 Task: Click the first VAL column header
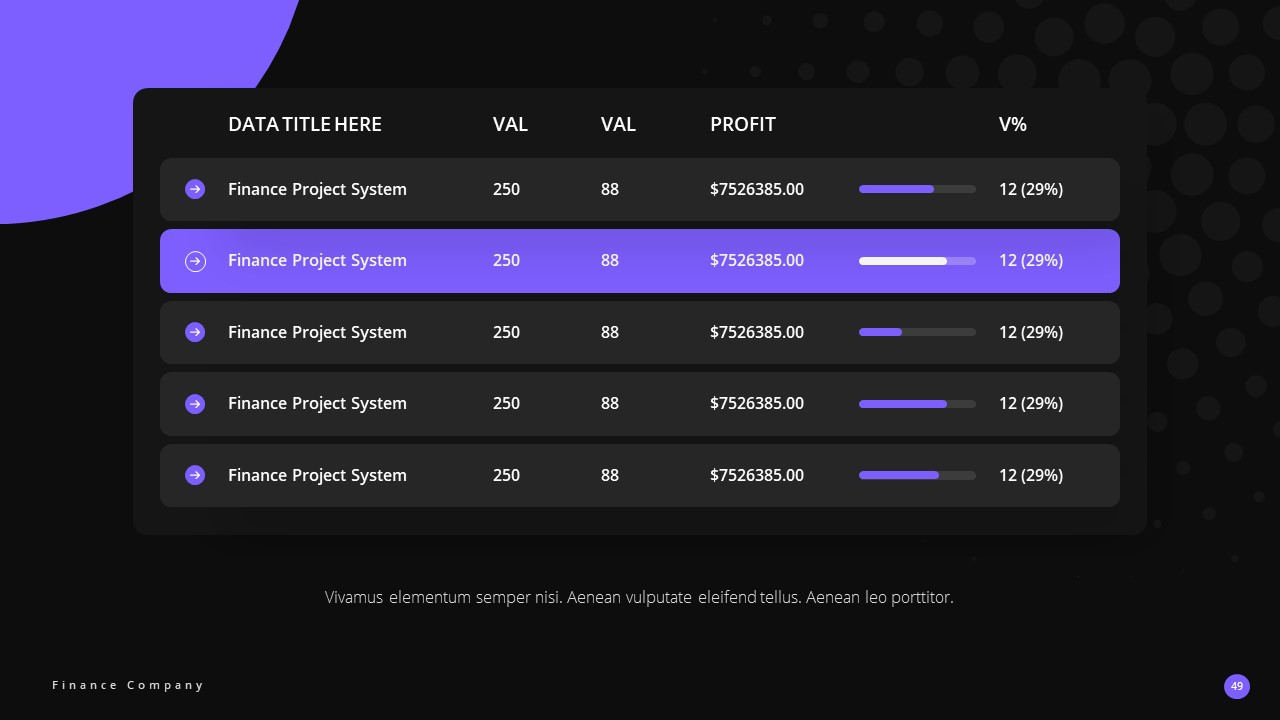click(x=510, y=124)
